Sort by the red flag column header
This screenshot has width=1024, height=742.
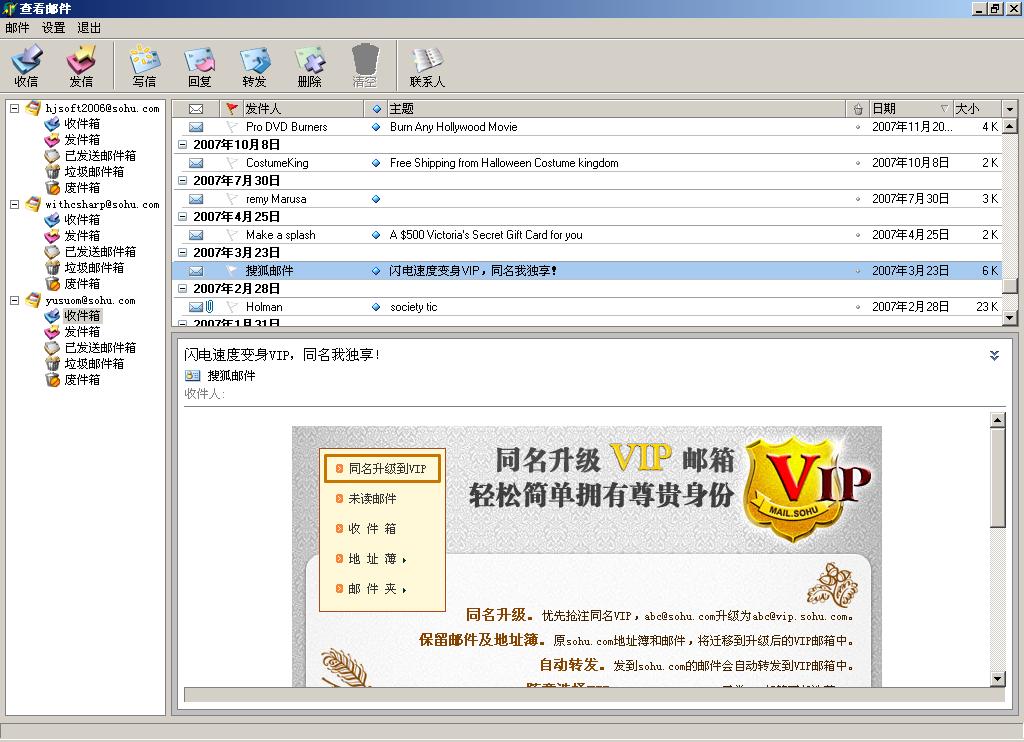pyautogui.click(x=231, y=108)
